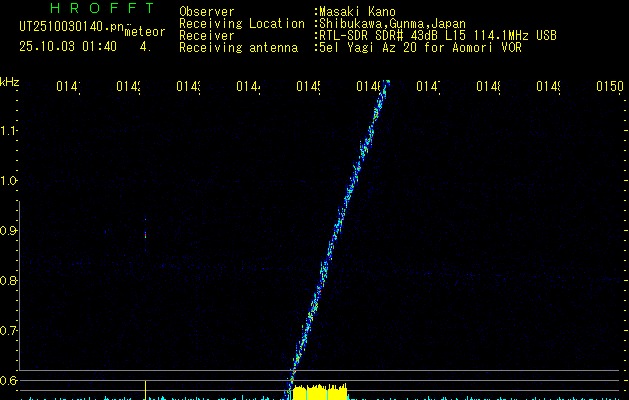Click the 0.6 kHz frequency tick label
629x400 pixels.
(x=9, y=381)
